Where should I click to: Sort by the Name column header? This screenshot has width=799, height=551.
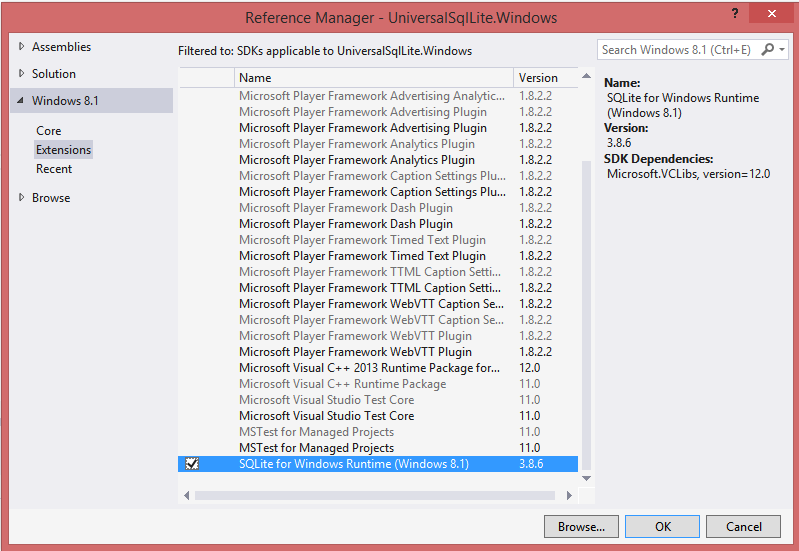[x=374, y=77]
